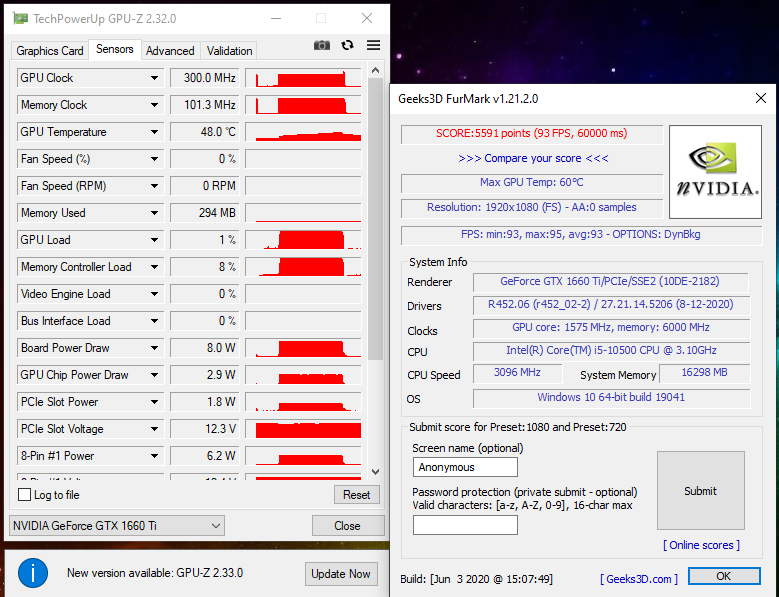Open the GPU Temperature sensor dropdown

[155, 132]
